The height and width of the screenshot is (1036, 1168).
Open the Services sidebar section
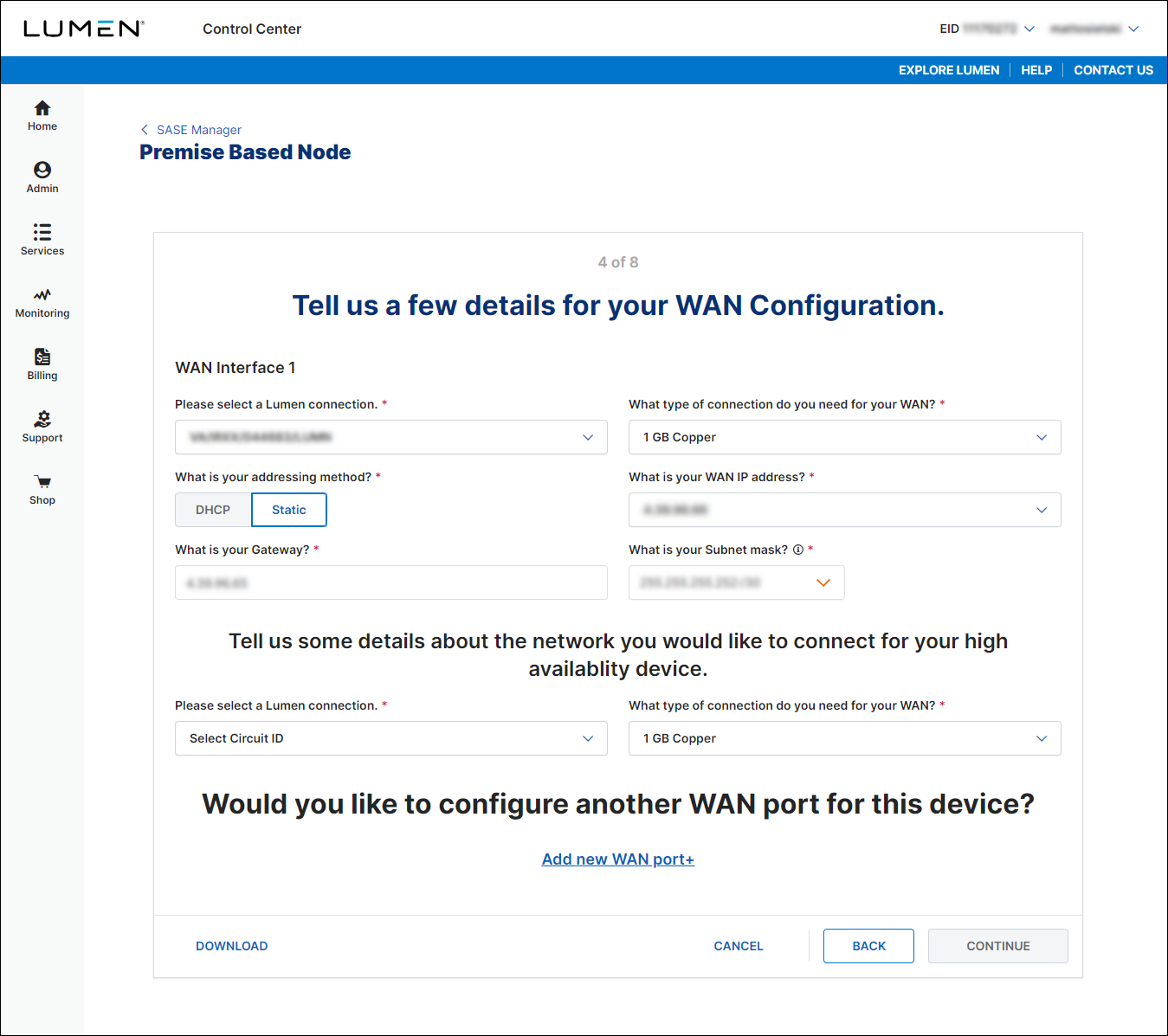tap(42, 240)
